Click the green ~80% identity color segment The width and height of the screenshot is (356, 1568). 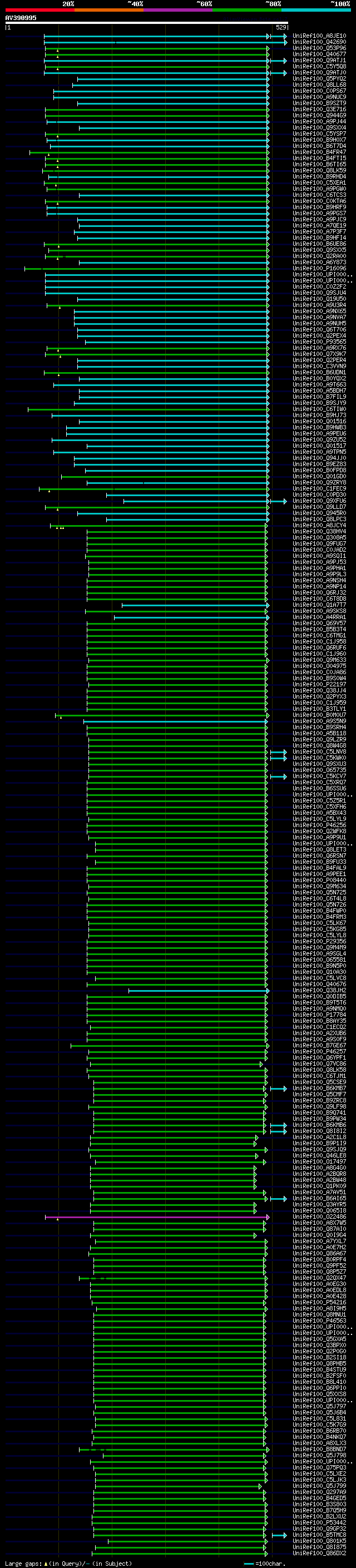pos(247,10)
